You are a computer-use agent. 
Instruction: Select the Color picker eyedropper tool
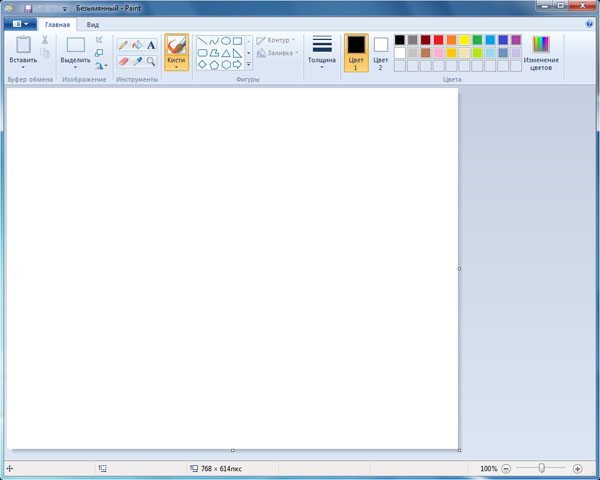[137, 61]
